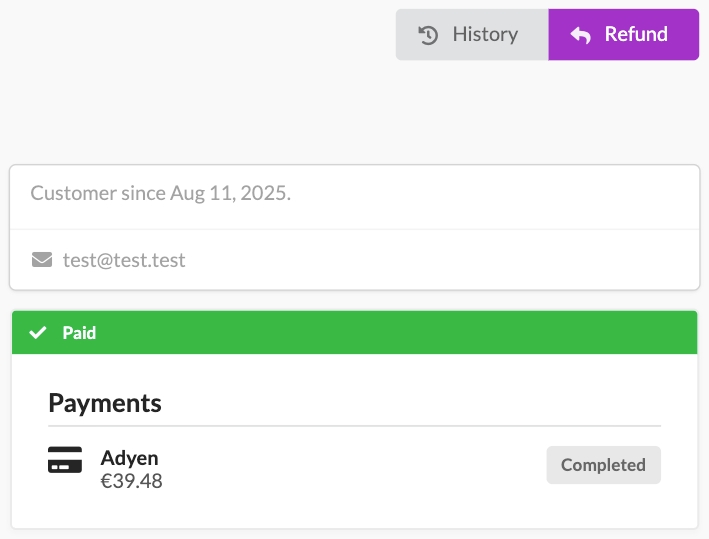Screen dimensions: 709x539
Task: Click the History label text
Action: tap(485, 35)
